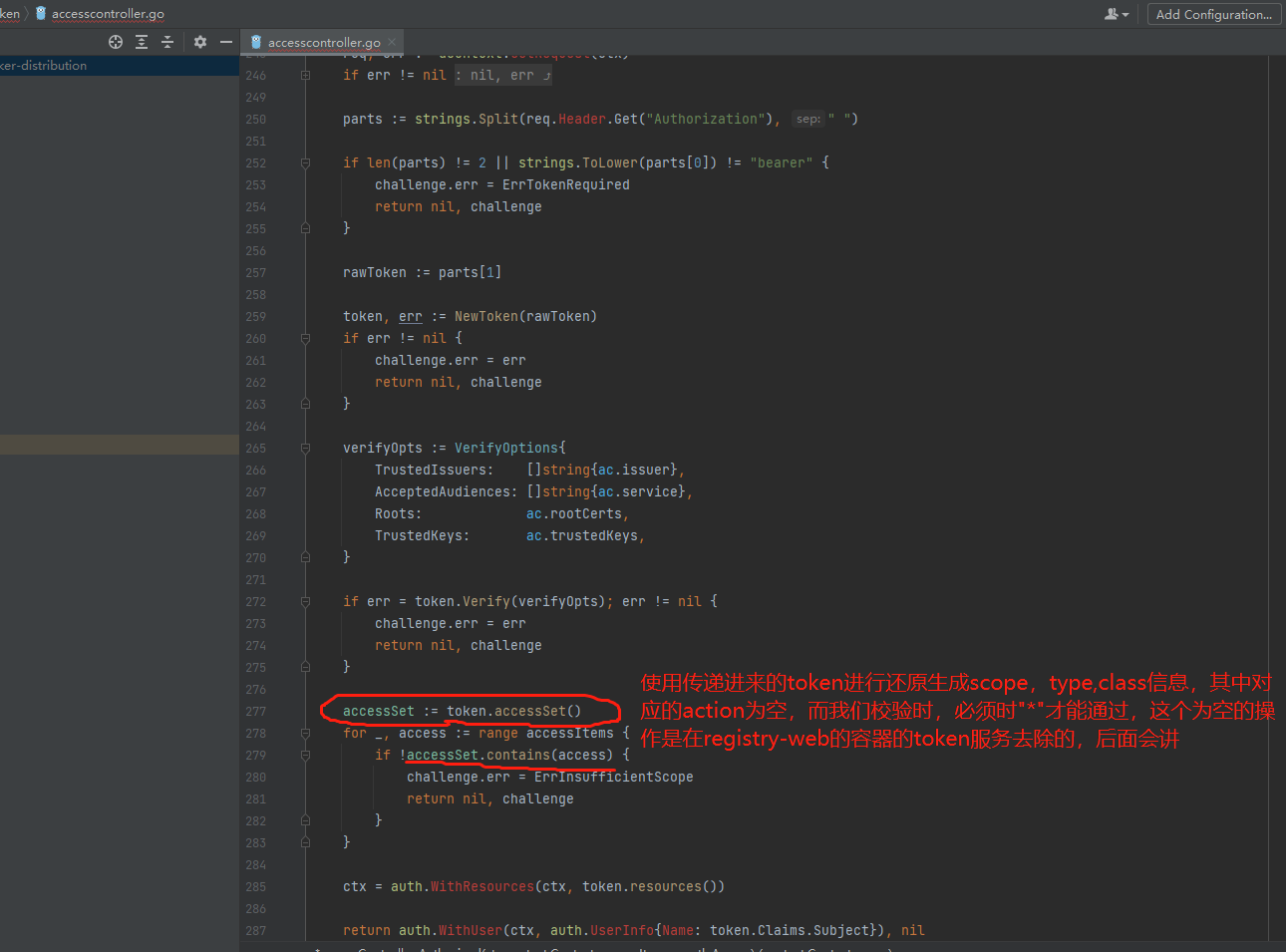The height and width of the screenshot is (952, 1286).
Task: Hide the panel using the minus icon
Action: coord(226,42)
